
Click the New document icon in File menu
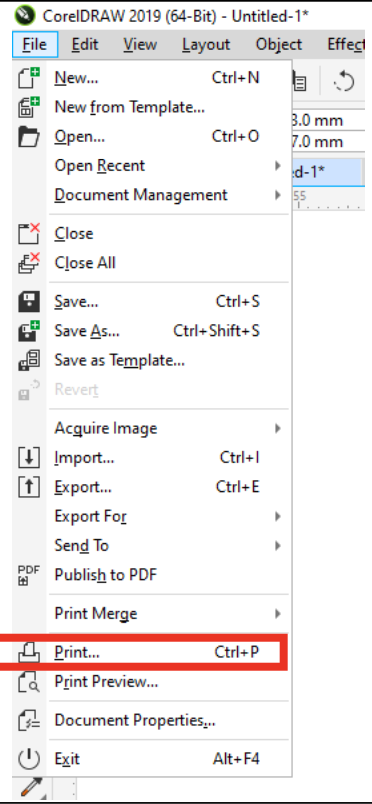29,78
